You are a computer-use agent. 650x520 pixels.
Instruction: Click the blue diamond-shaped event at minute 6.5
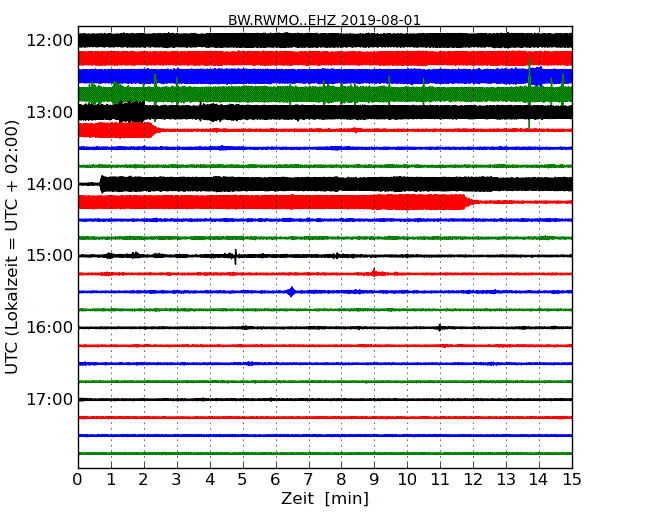pos(291,292)
